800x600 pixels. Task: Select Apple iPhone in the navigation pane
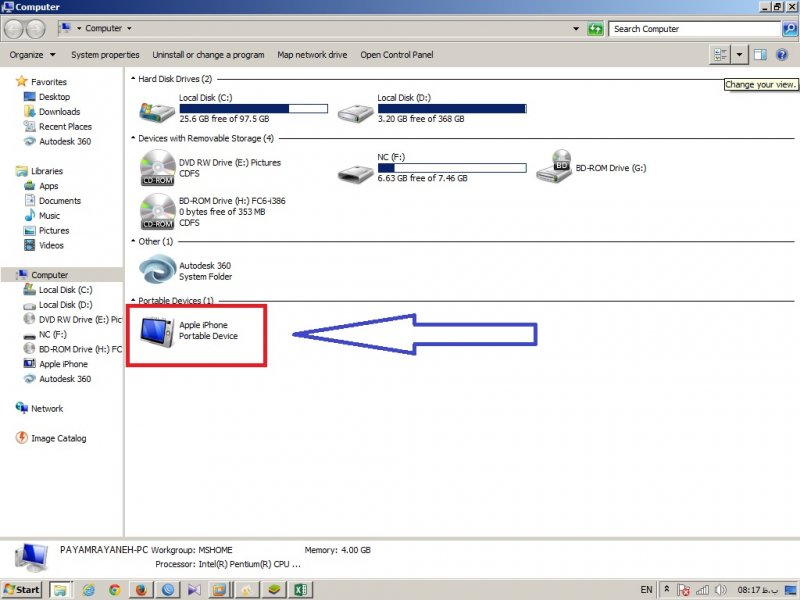pyautogui.click(x=63, y=364)
